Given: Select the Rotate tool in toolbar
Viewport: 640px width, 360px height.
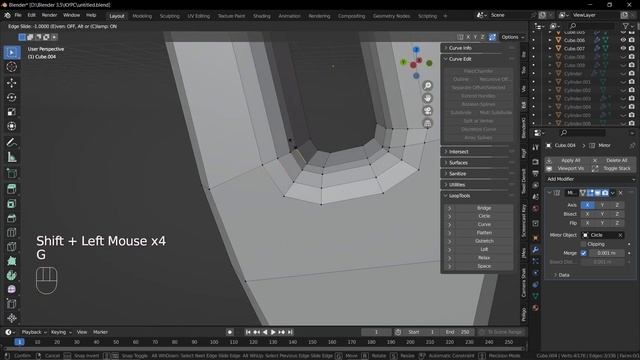Looking at the screenshot, I should pos(11,97).
